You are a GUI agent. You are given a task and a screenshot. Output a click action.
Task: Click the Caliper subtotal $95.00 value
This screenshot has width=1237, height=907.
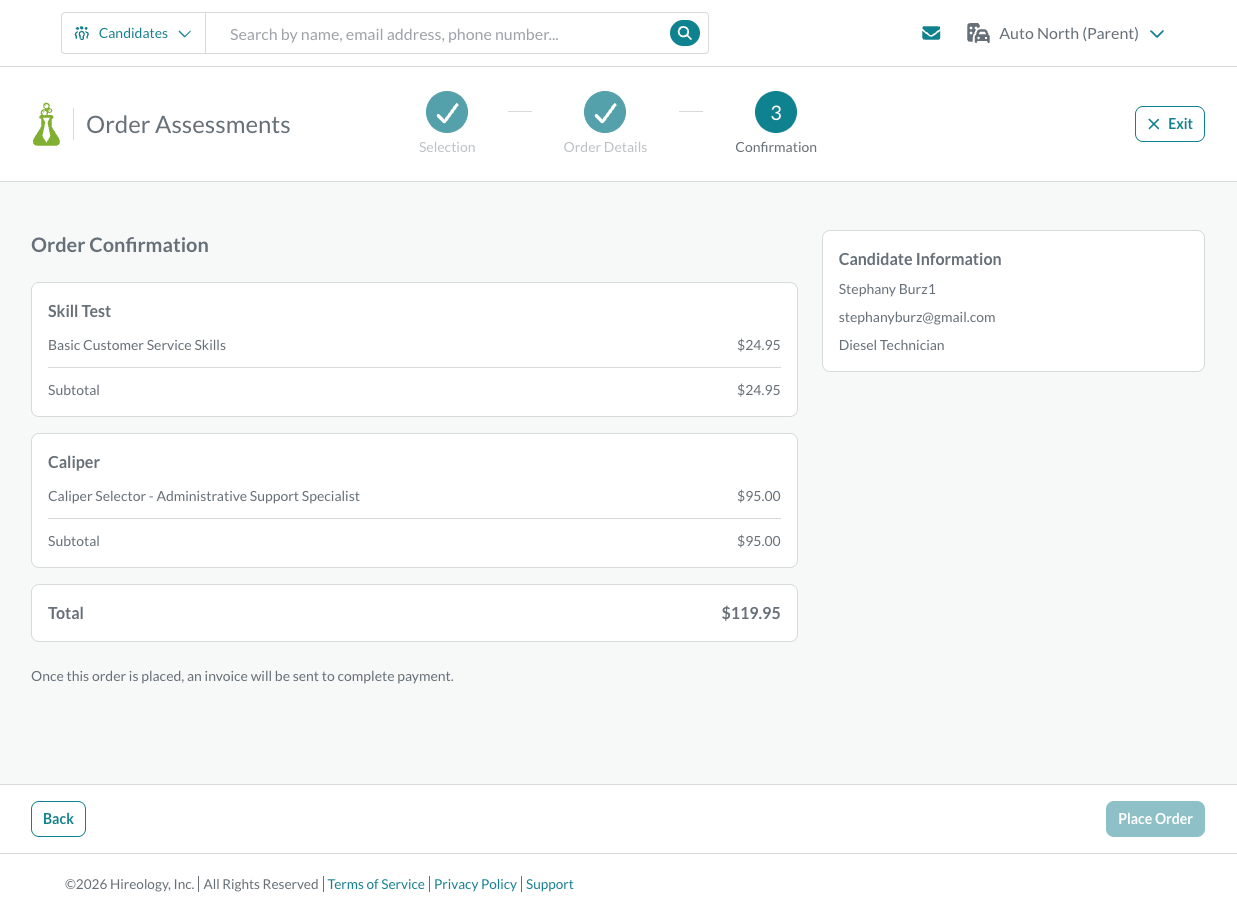point(759,541)
